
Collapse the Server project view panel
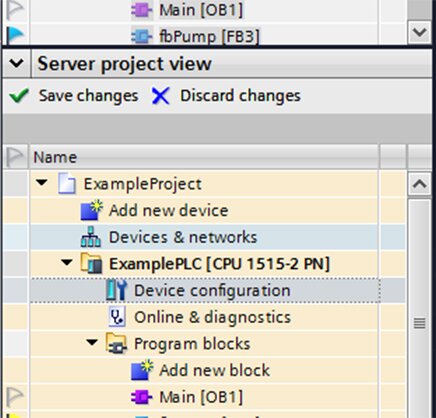coord(16,63)
